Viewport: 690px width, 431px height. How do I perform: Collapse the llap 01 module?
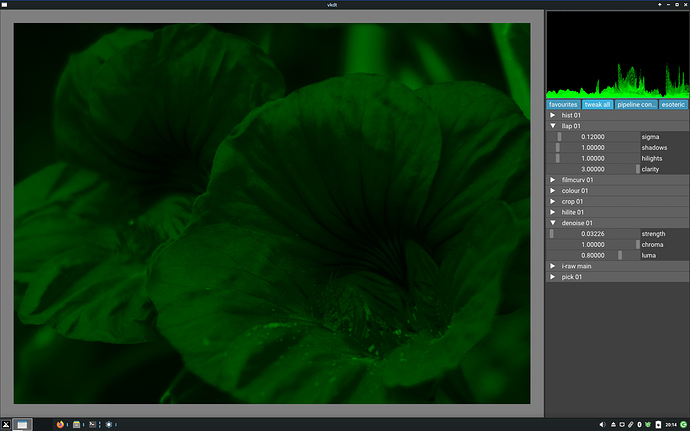(x=552, y=126)
